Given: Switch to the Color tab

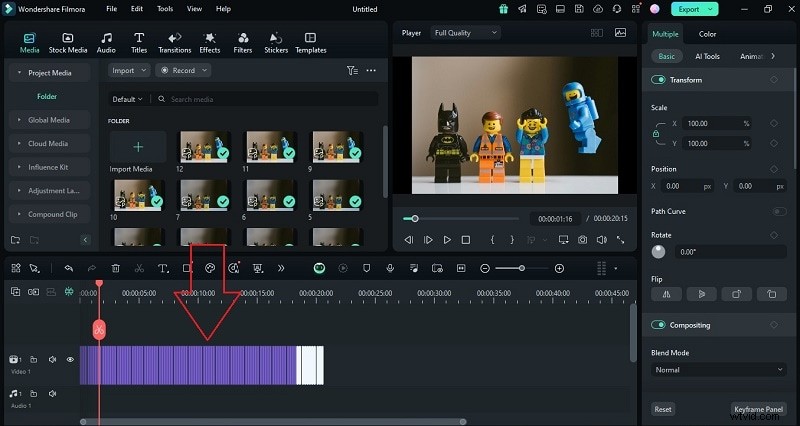Looking at the screenshot, I should 707,34.
